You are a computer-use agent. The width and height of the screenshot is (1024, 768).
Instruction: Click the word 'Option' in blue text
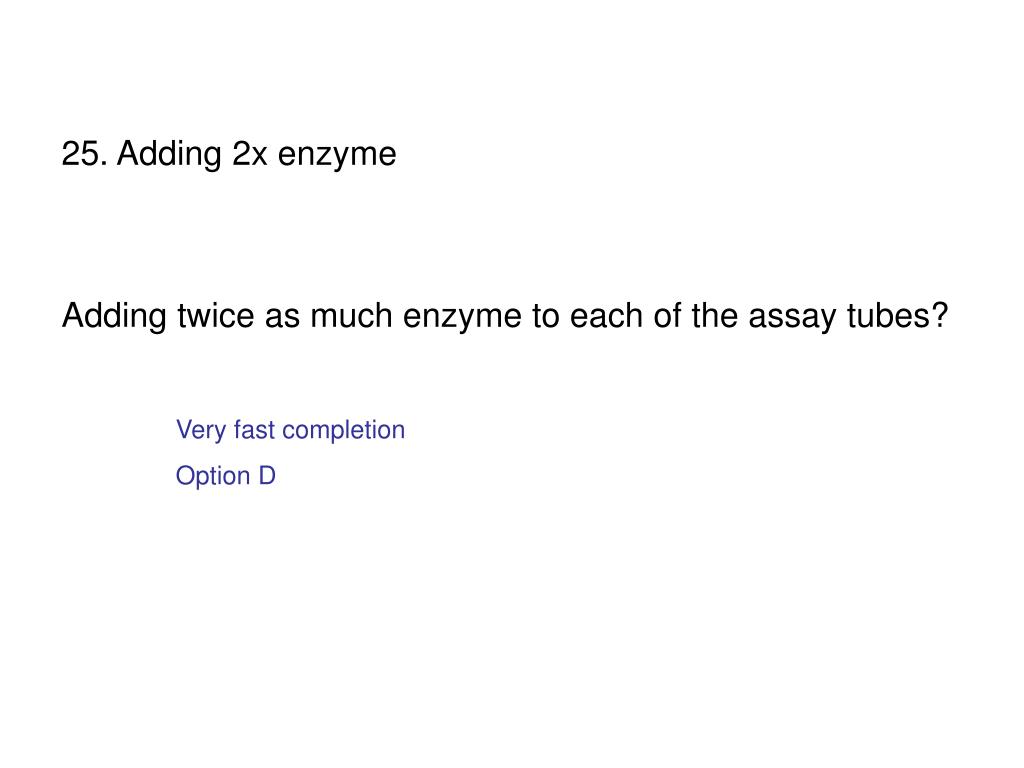click(x=213, y=476)
